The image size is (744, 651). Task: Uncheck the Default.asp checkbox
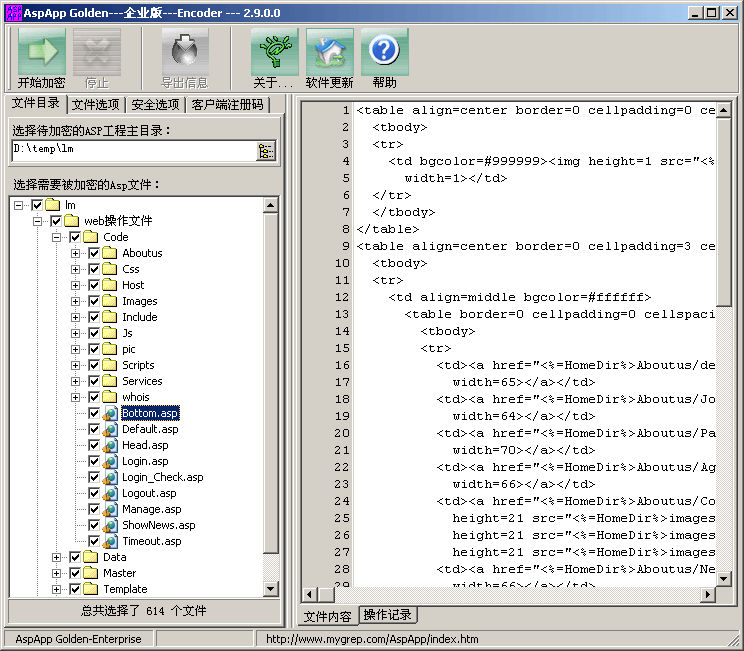pyautogui.click(x=94, y=429)
